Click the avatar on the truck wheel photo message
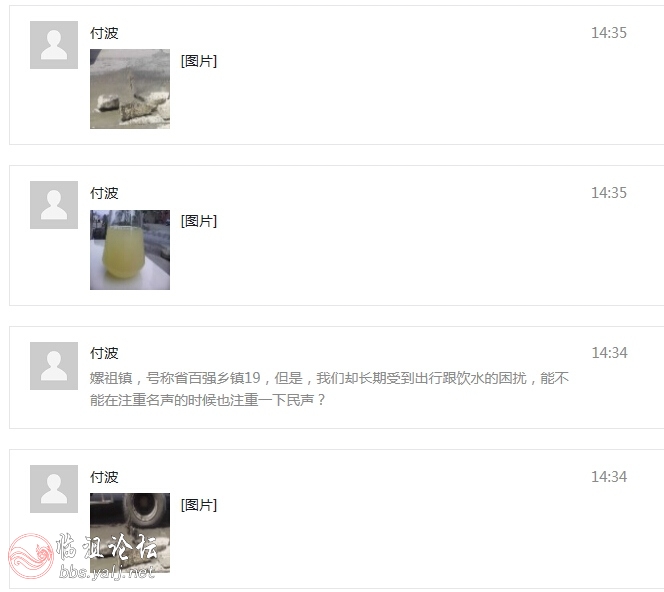 click(x=54, y=489)
